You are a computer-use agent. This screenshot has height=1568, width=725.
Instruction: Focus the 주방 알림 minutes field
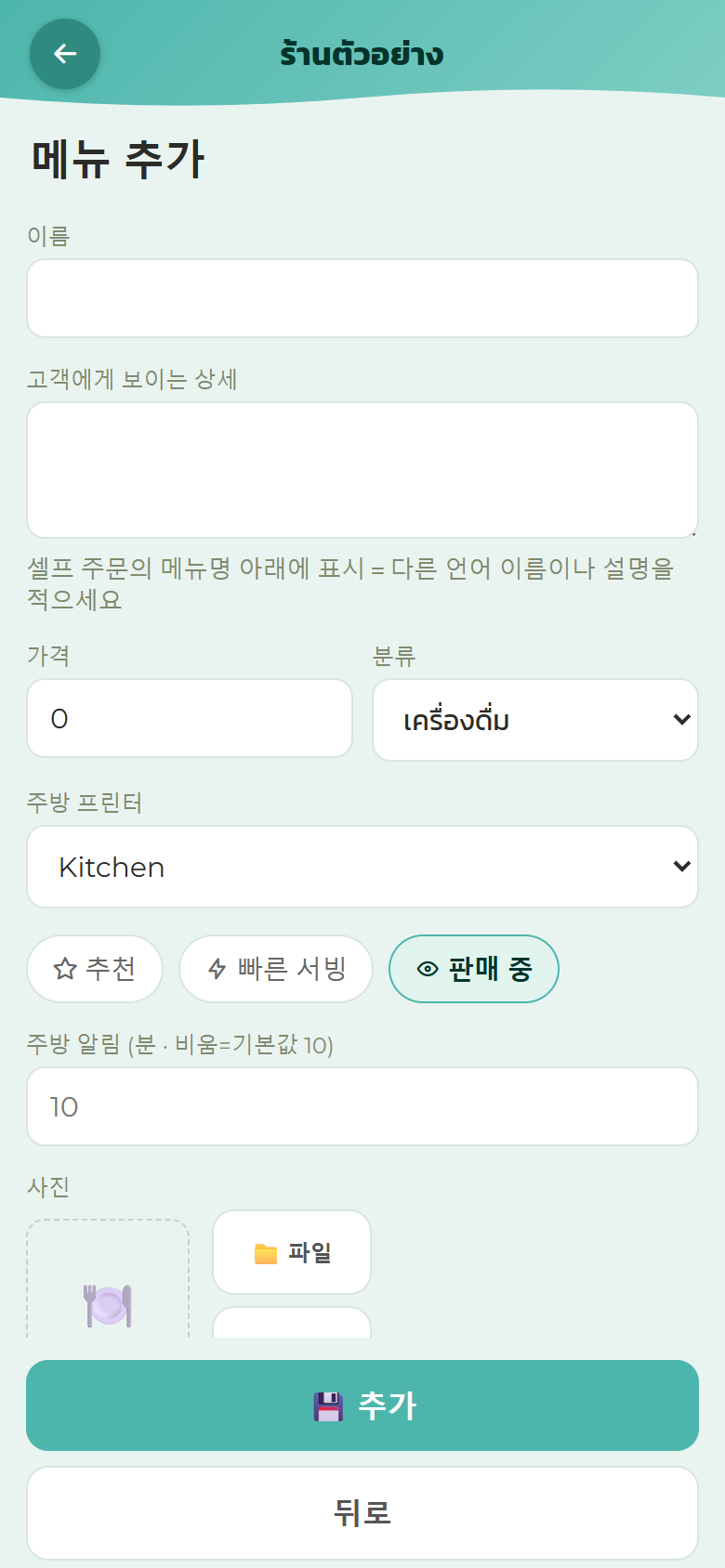point(362,1106)
